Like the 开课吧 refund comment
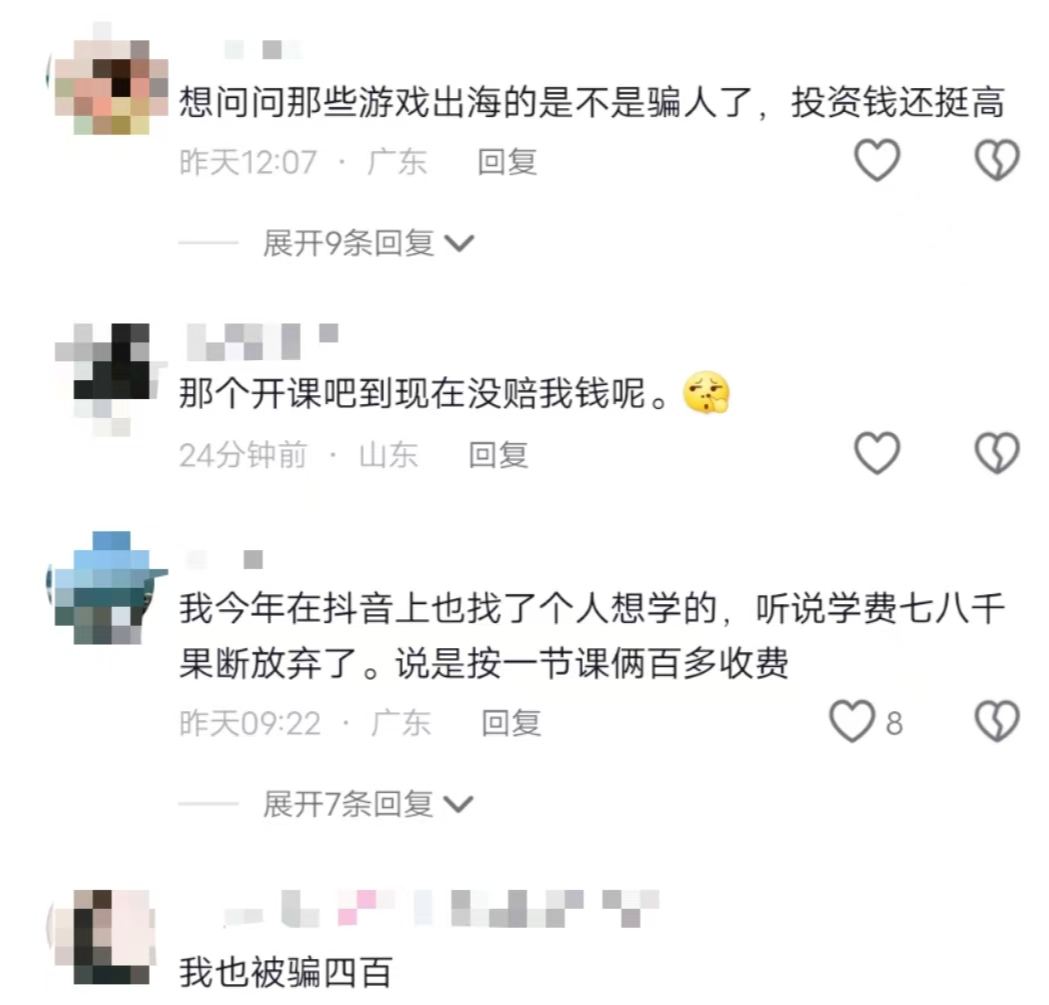This screenshot has height=1005, width=1049. coord(877,453)
